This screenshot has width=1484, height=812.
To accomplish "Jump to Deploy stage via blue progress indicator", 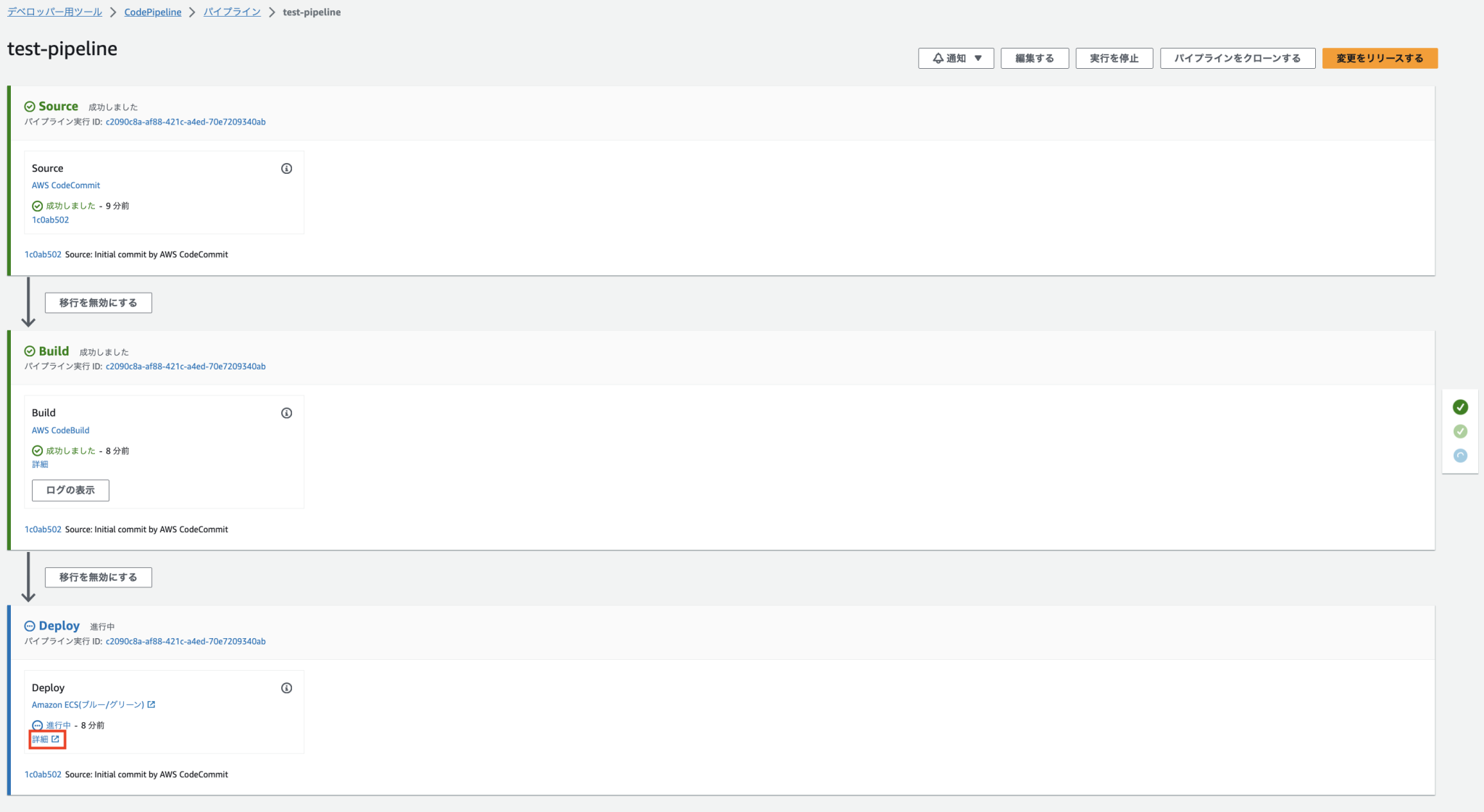I will click(1460, 456).
